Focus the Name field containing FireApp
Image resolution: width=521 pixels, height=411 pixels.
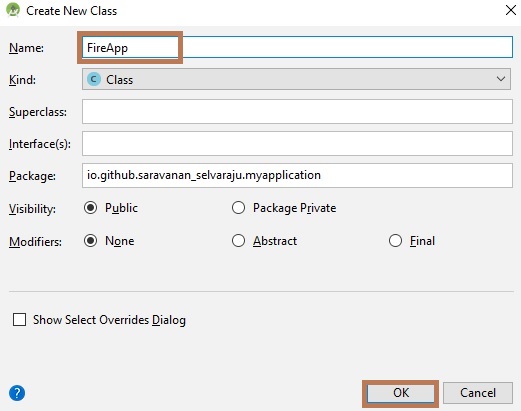(297, 47)
